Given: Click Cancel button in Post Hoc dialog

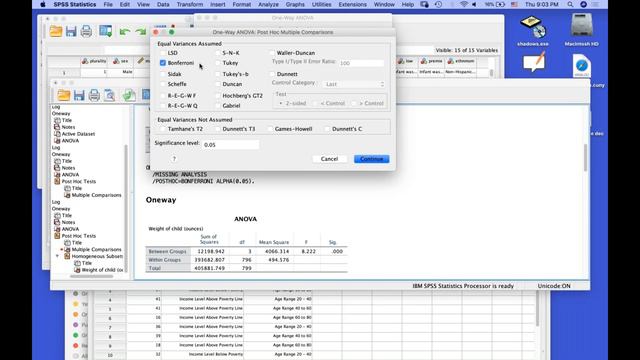Looking at the screenshot, I should click(x=329, y=159).
